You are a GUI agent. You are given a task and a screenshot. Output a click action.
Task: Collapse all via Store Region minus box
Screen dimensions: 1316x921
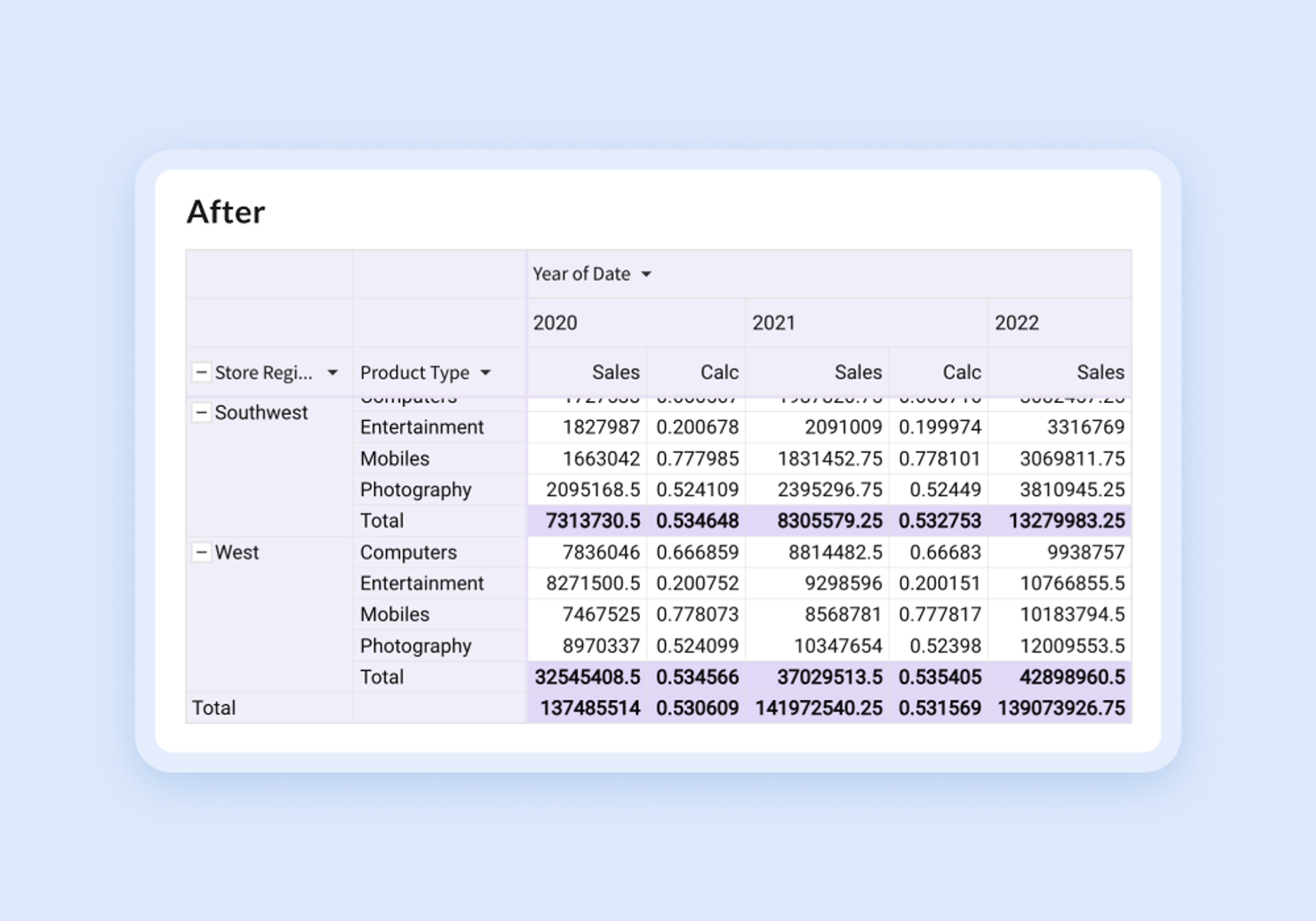201,372
